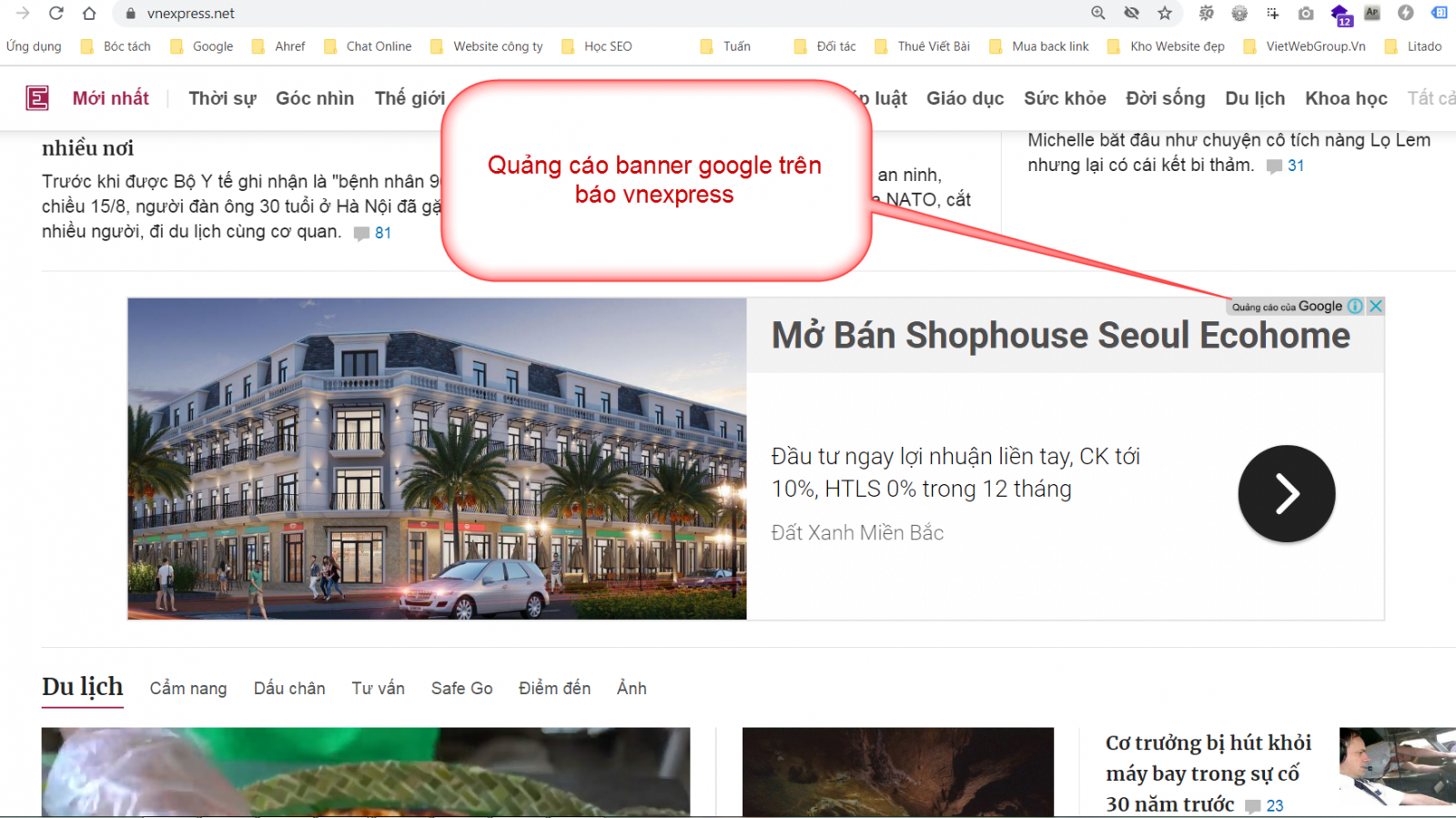Open the Đối tác bookmark folder
Image resolution: width=1456 pixels, height=818 pixels.
[x=825, y=46]
